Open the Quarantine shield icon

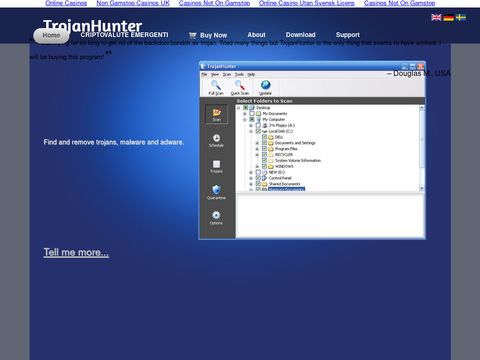tap(216, 189)
